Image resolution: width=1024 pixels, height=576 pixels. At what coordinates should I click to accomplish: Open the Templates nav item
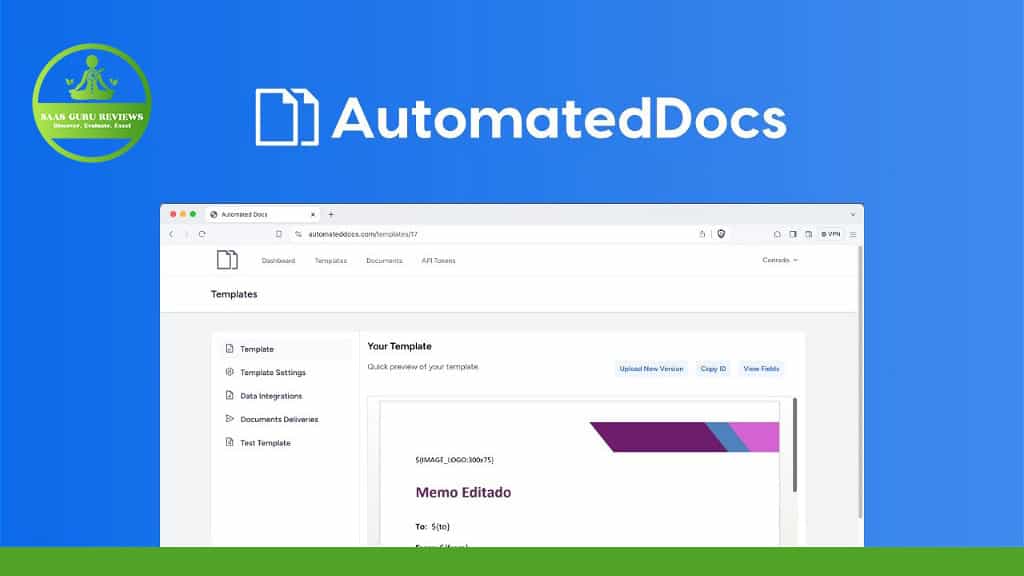(x=330, y=261)
